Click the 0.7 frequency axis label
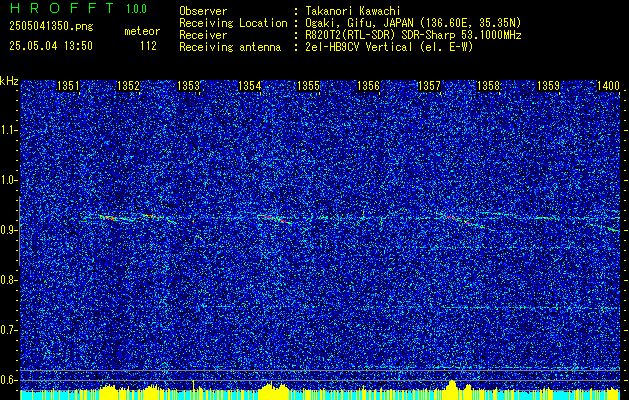This screenshot has width=629, height=400. pyautogui.click(x=9, y=330)
